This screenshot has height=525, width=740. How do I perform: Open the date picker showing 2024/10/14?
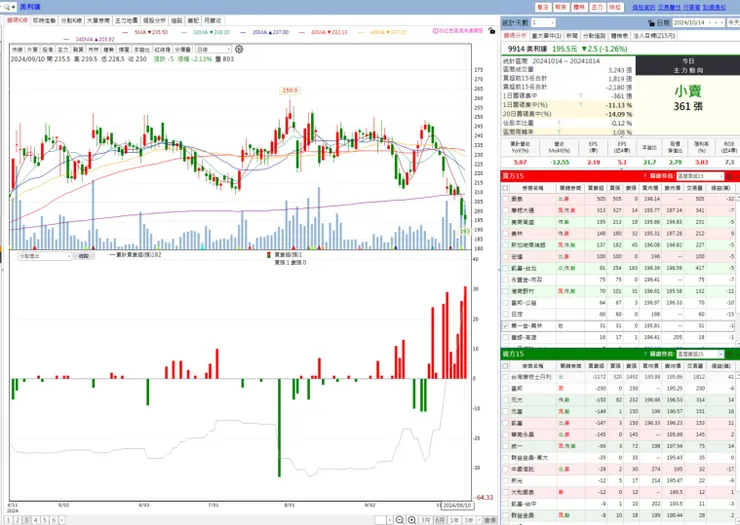[x=698, y=23]
